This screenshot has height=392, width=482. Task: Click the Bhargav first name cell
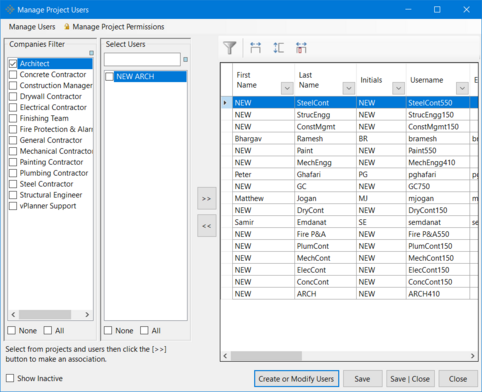263,139
